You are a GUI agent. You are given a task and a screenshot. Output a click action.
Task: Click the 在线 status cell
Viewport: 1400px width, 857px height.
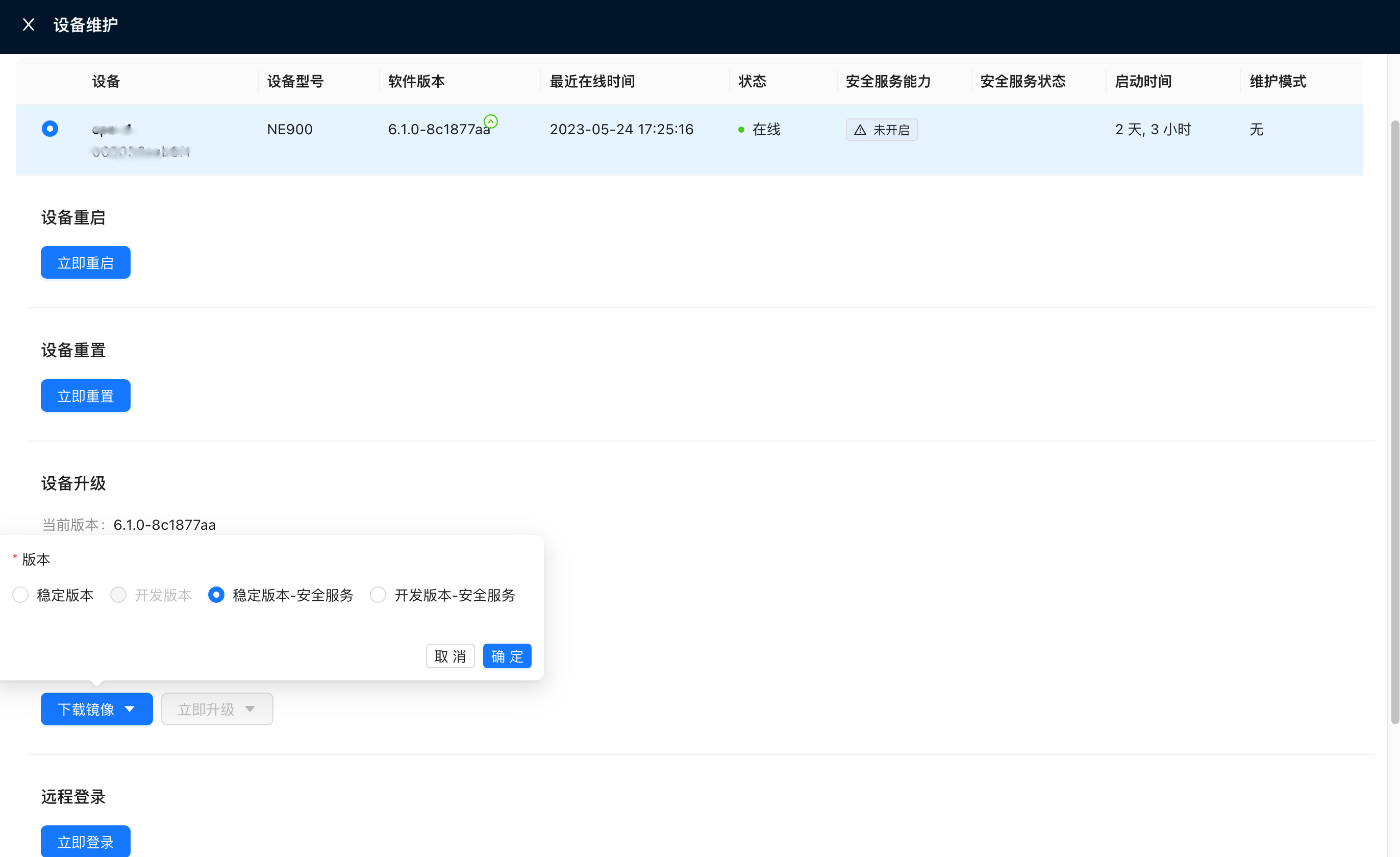[x=760, y=129]
